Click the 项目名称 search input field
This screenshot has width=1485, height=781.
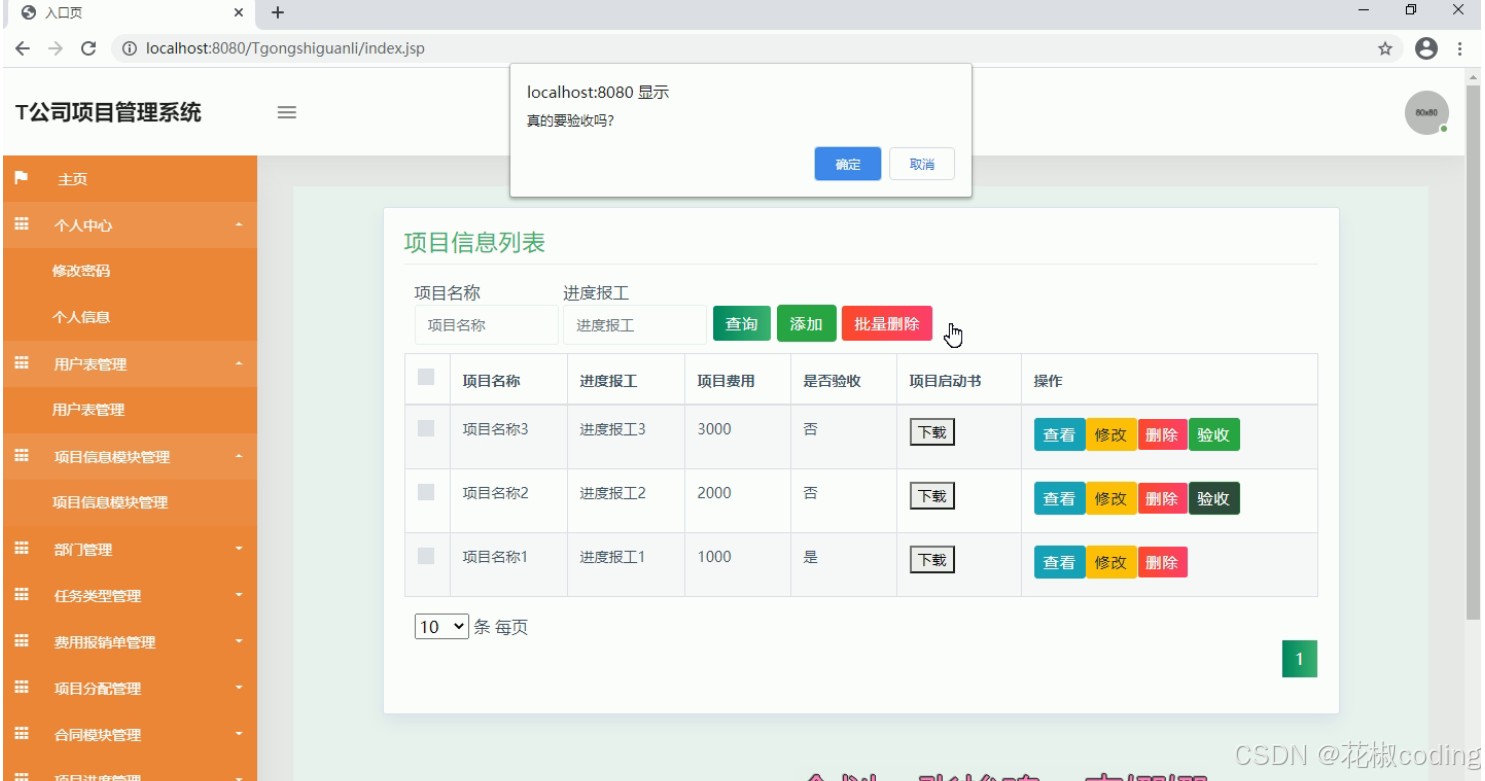(x=486, y=324)
